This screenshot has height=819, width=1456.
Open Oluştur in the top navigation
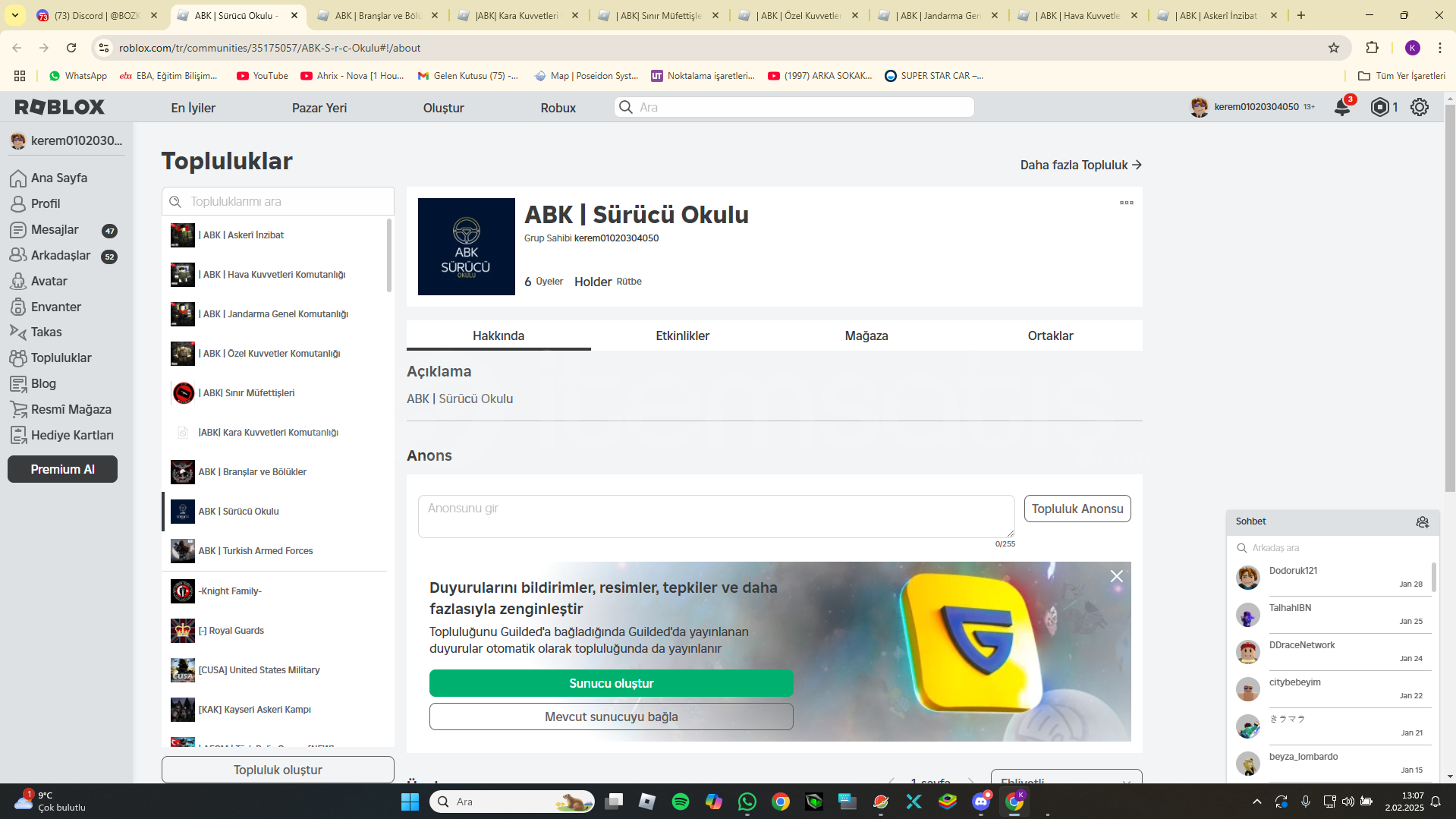pos(444,108)
